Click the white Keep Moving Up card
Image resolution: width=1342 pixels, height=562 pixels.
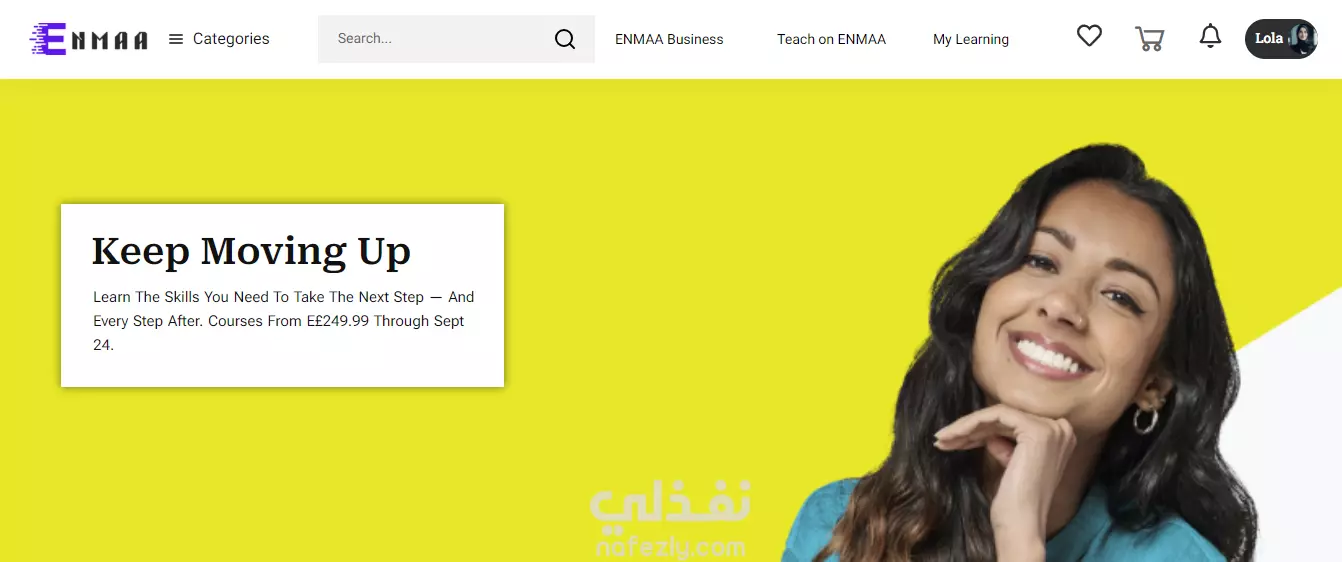[282, 295]
